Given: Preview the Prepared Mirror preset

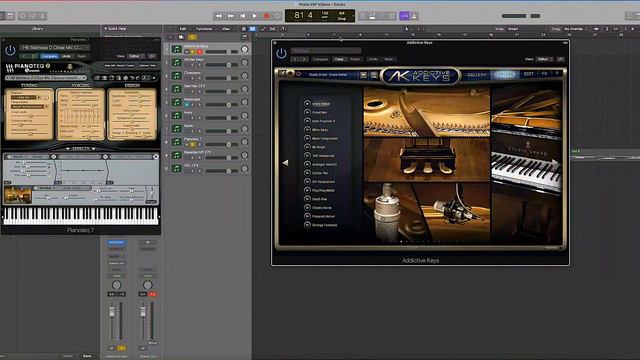Looking at the screenshot, I should 307,216.
